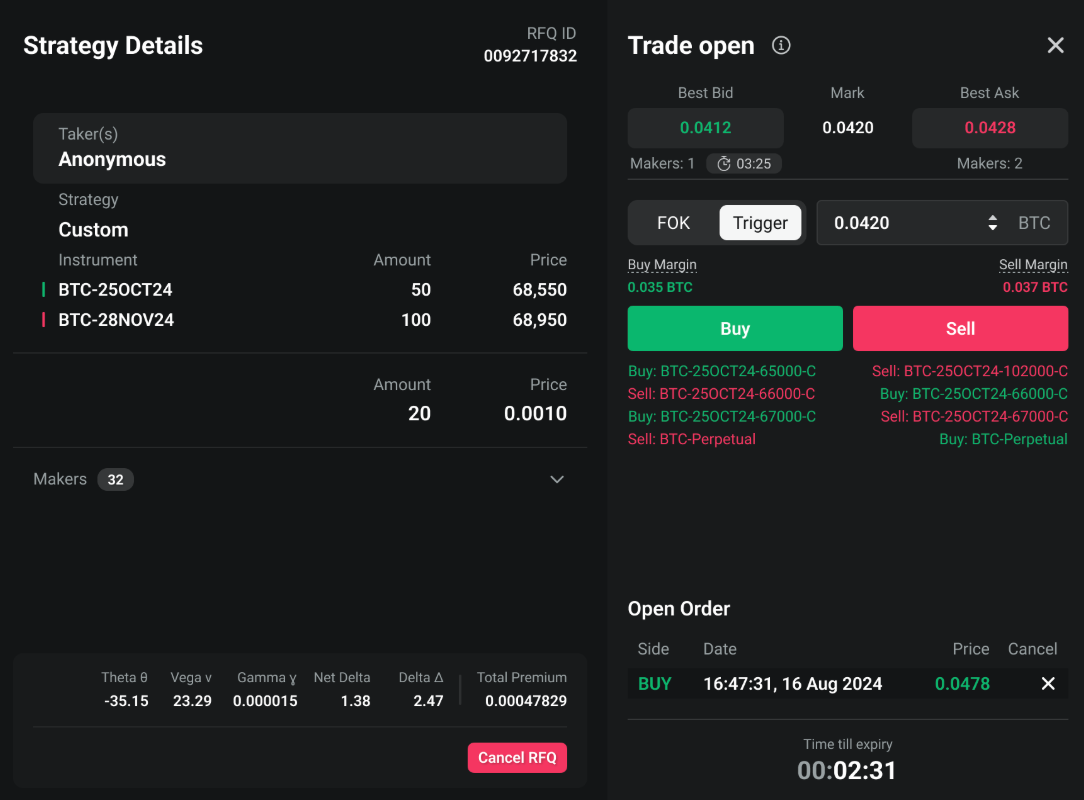Select the Trigger order mode
Image resolution: width=1084 pixels, height=800 pixels.
click(x=760, y=222)
